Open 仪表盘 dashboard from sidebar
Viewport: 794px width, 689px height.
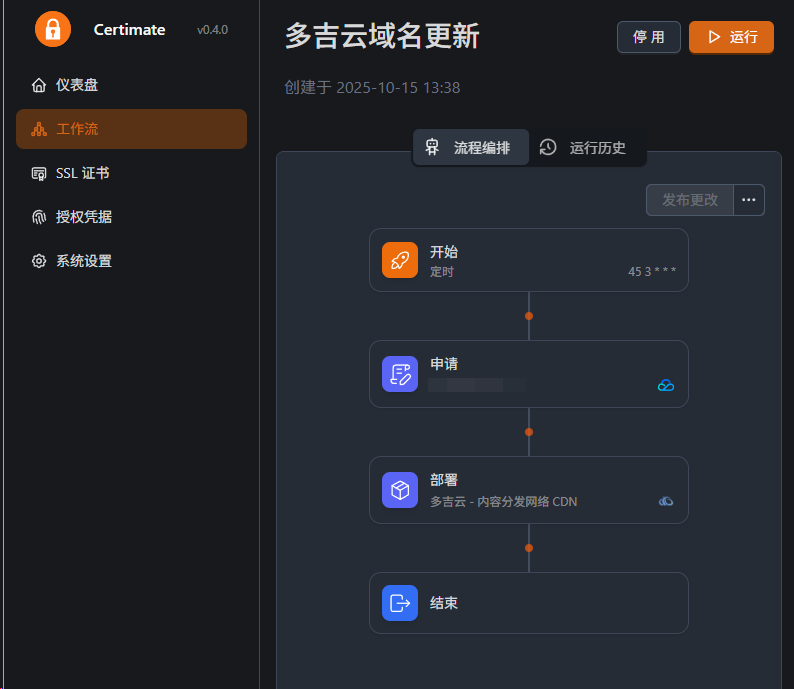click(77, 85)
